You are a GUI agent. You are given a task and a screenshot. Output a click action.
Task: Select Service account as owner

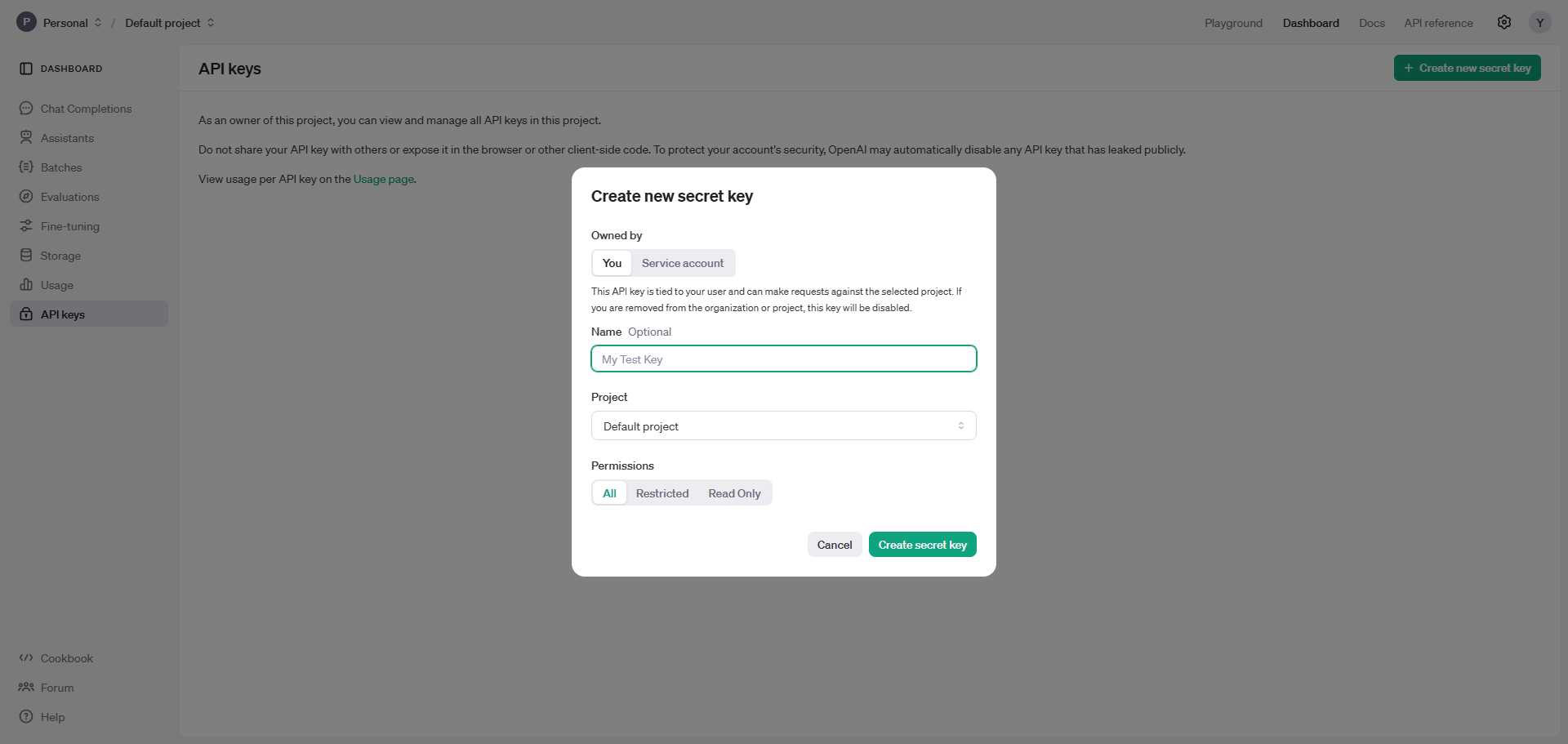682,263
